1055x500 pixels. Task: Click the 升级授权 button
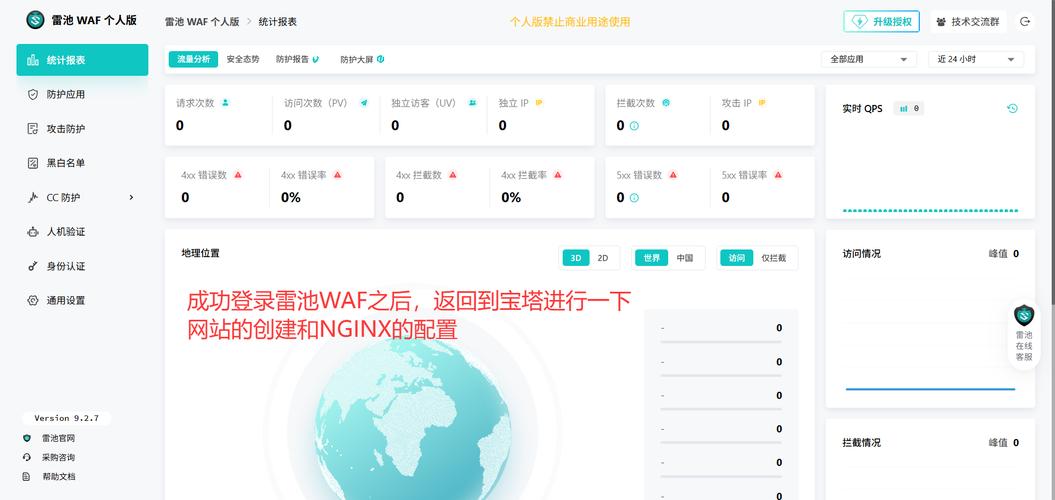[881, 22]
